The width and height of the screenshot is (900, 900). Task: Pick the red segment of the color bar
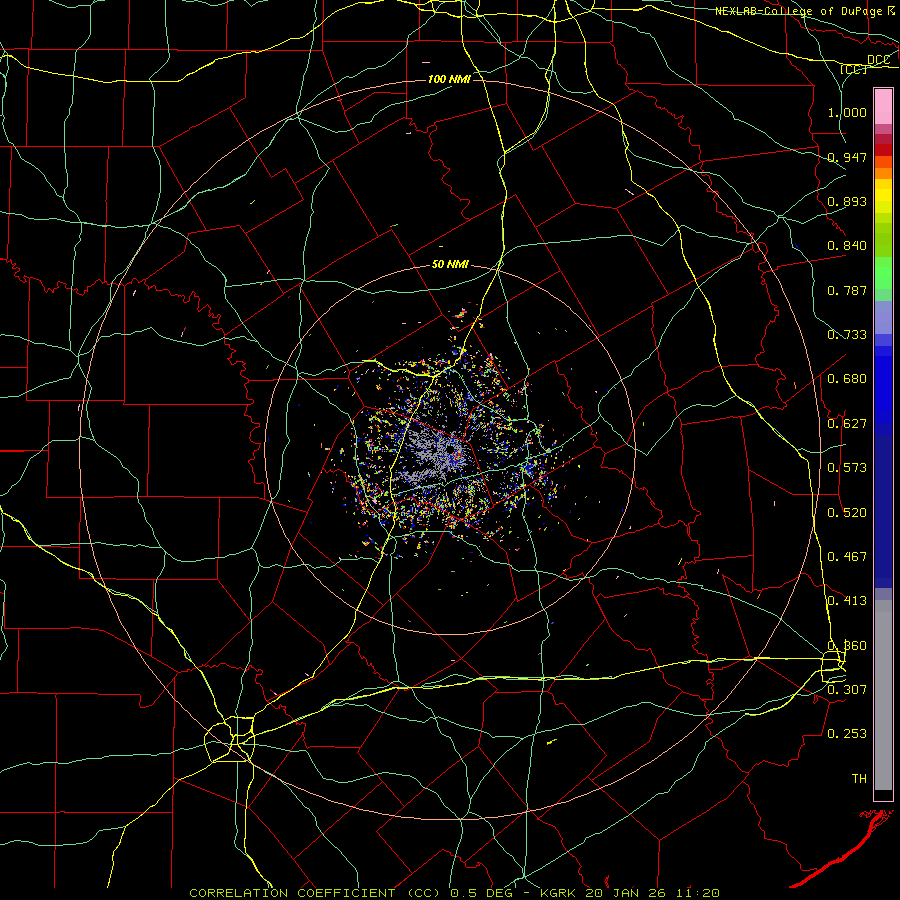tap(883, 150)
